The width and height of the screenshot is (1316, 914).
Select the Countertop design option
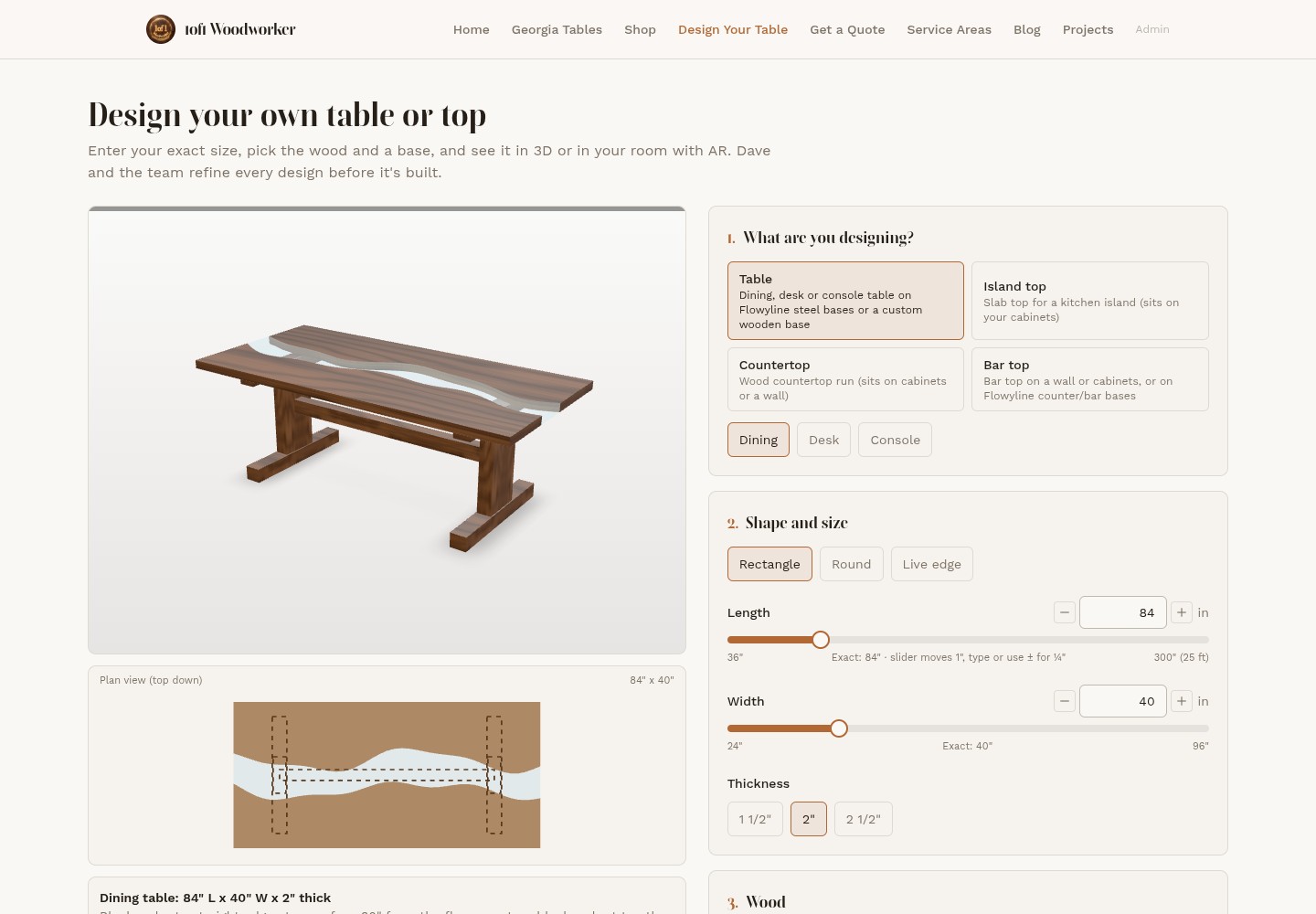845,379
